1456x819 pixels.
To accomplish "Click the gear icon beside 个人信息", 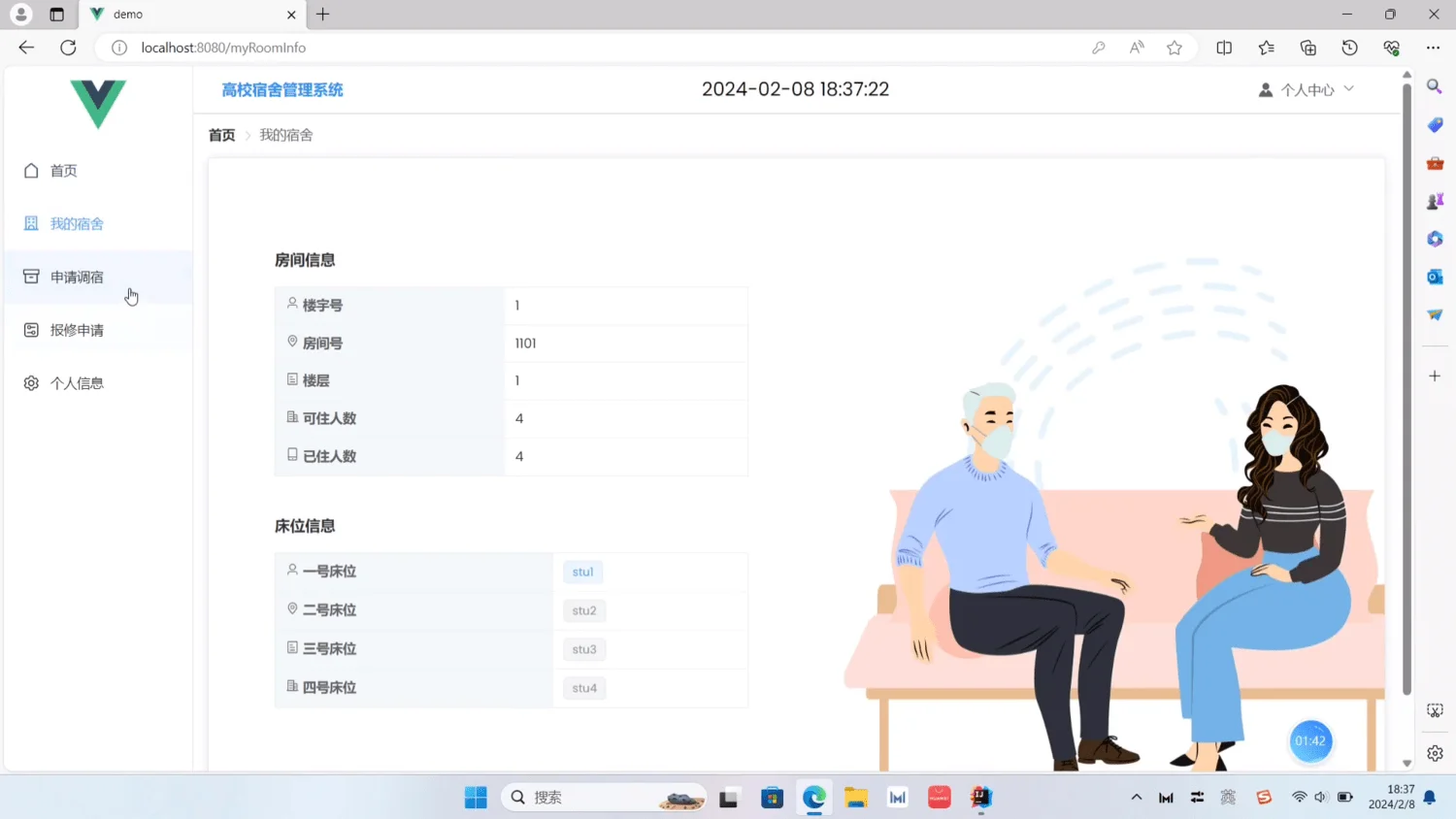I will tap(30, 382).
